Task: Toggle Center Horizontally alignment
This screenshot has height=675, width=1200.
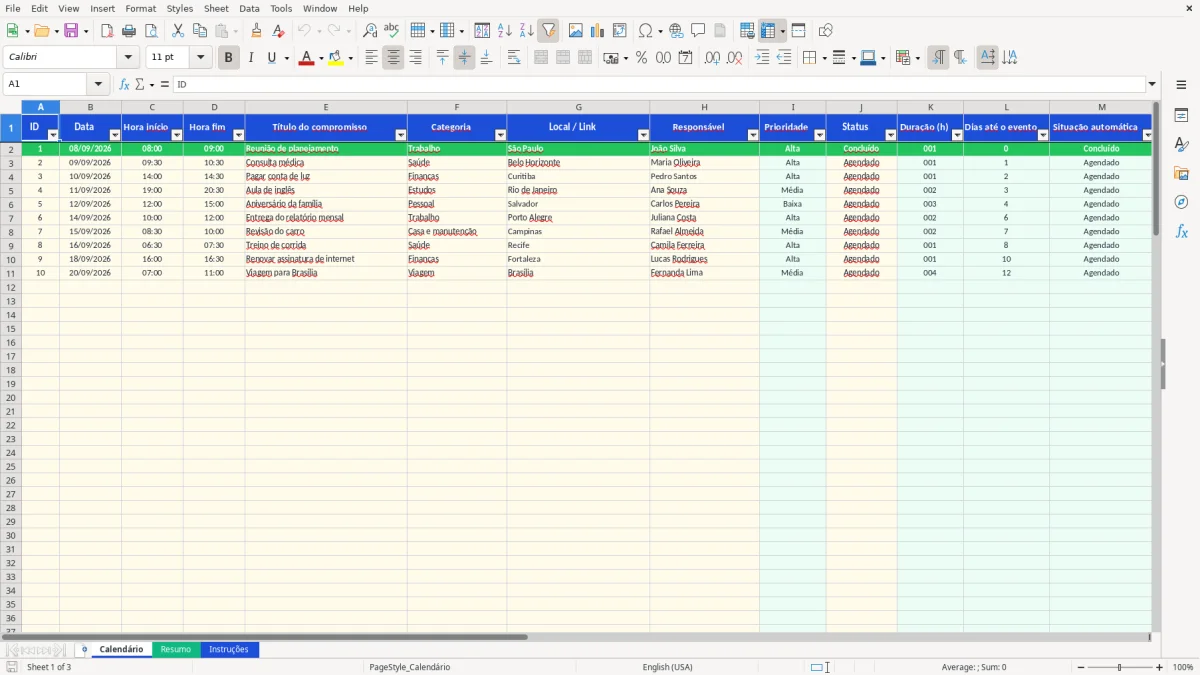Action: pyautogui.click(x=393, y=58)
